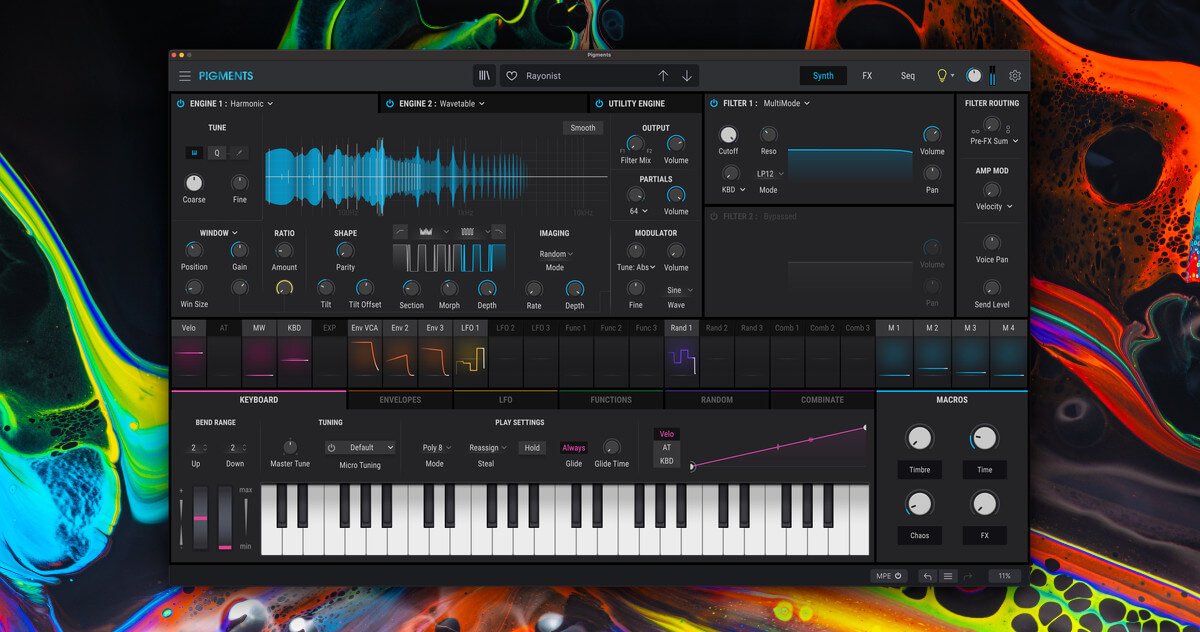This screenshot has height=632, width=1200.
Task: Click the Smooth button
Action: point(583,128)
